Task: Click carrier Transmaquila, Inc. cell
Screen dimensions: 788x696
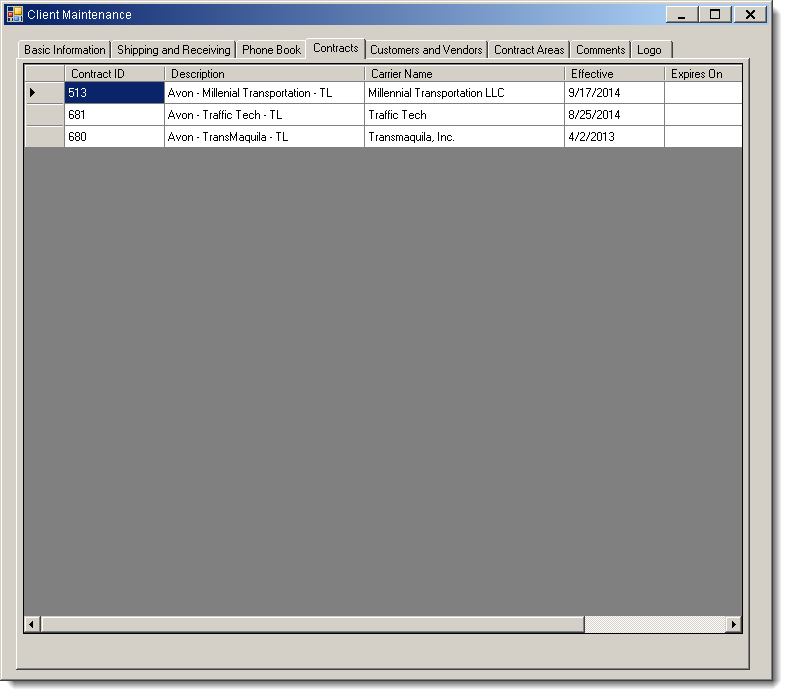Action: coord(464,137)
